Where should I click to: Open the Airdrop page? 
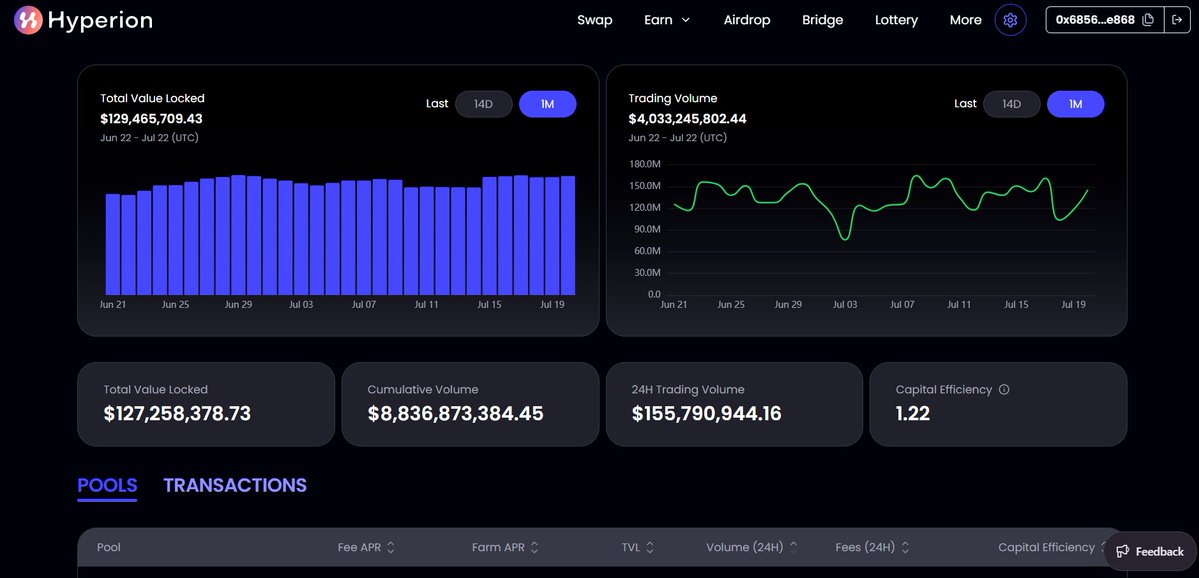click(x=746, y=20)
